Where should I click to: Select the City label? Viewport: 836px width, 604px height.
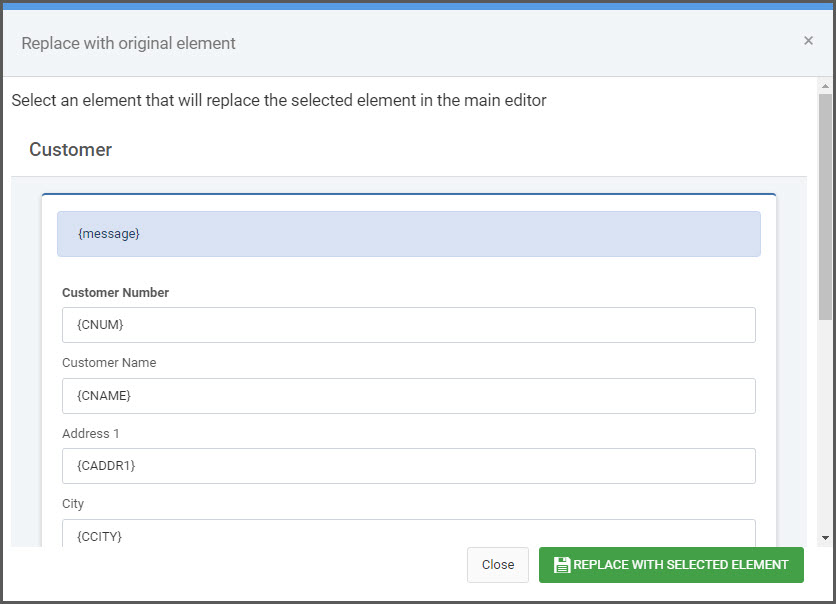(73, 504)
